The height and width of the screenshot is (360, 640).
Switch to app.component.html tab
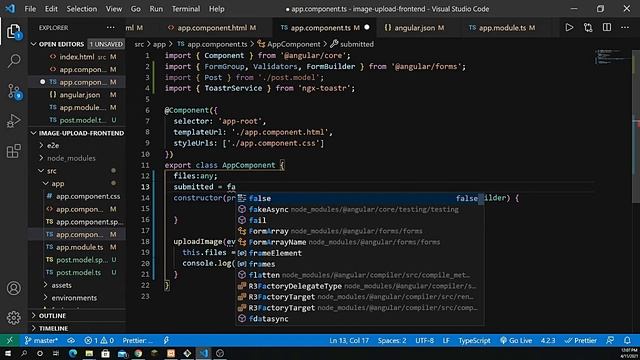tap(212, 27)
